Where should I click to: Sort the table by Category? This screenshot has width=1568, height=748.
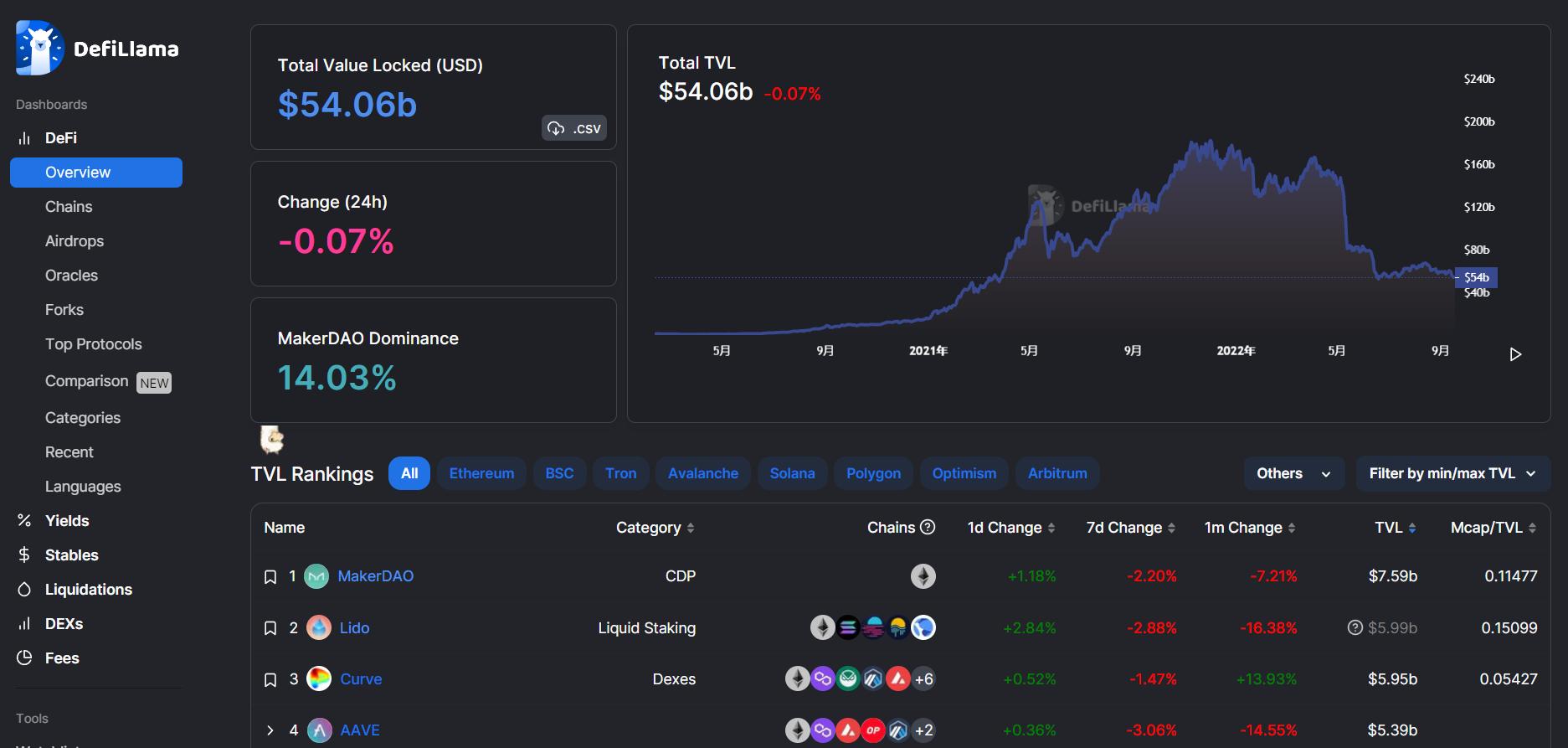coord(655,528)
